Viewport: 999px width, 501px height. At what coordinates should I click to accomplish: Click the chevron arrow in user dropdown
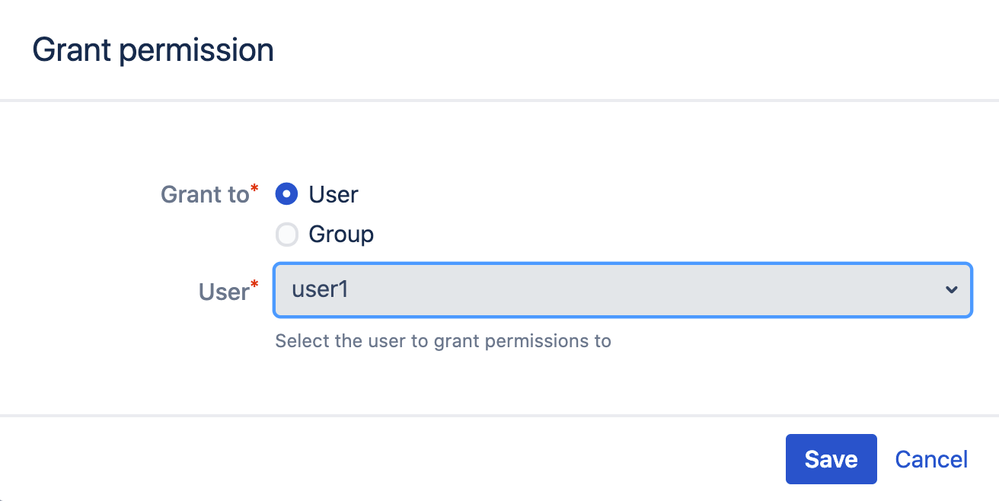click(x=951, y=290)
